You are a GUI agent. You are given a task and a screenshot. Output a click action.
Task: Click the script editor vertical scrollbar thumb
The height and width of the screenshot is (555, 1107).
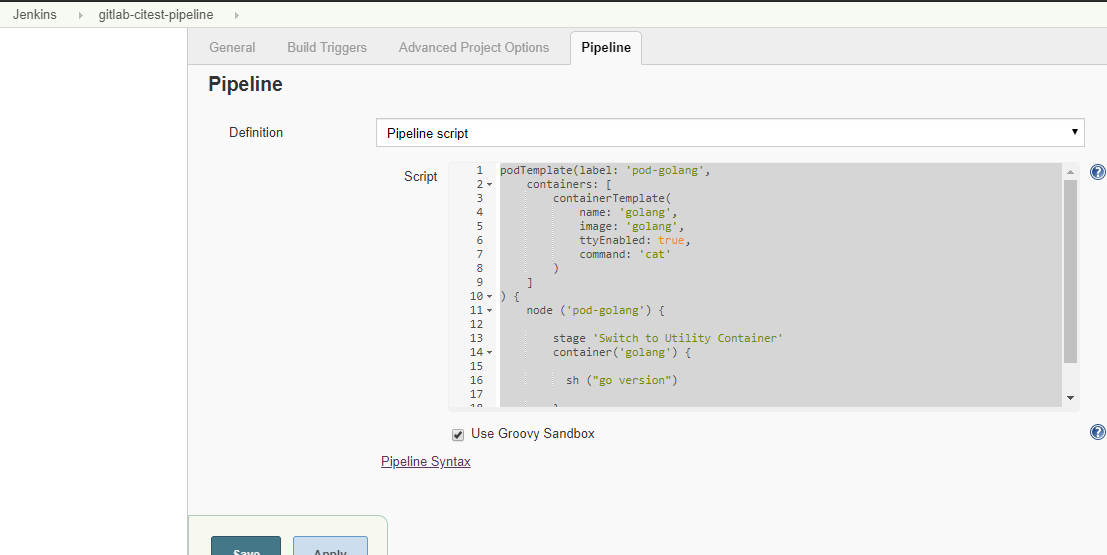(1070, 271)
